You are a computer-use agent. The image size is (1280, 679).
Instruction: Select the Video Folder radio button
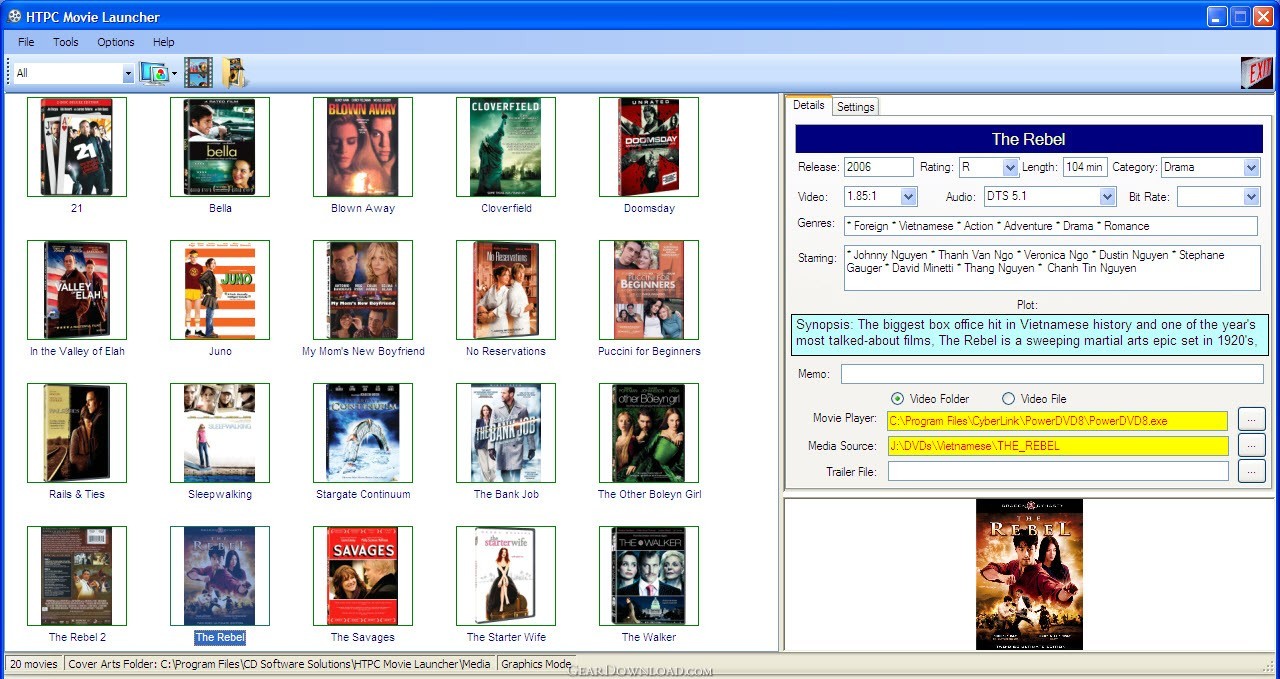[x=897, y=398]
